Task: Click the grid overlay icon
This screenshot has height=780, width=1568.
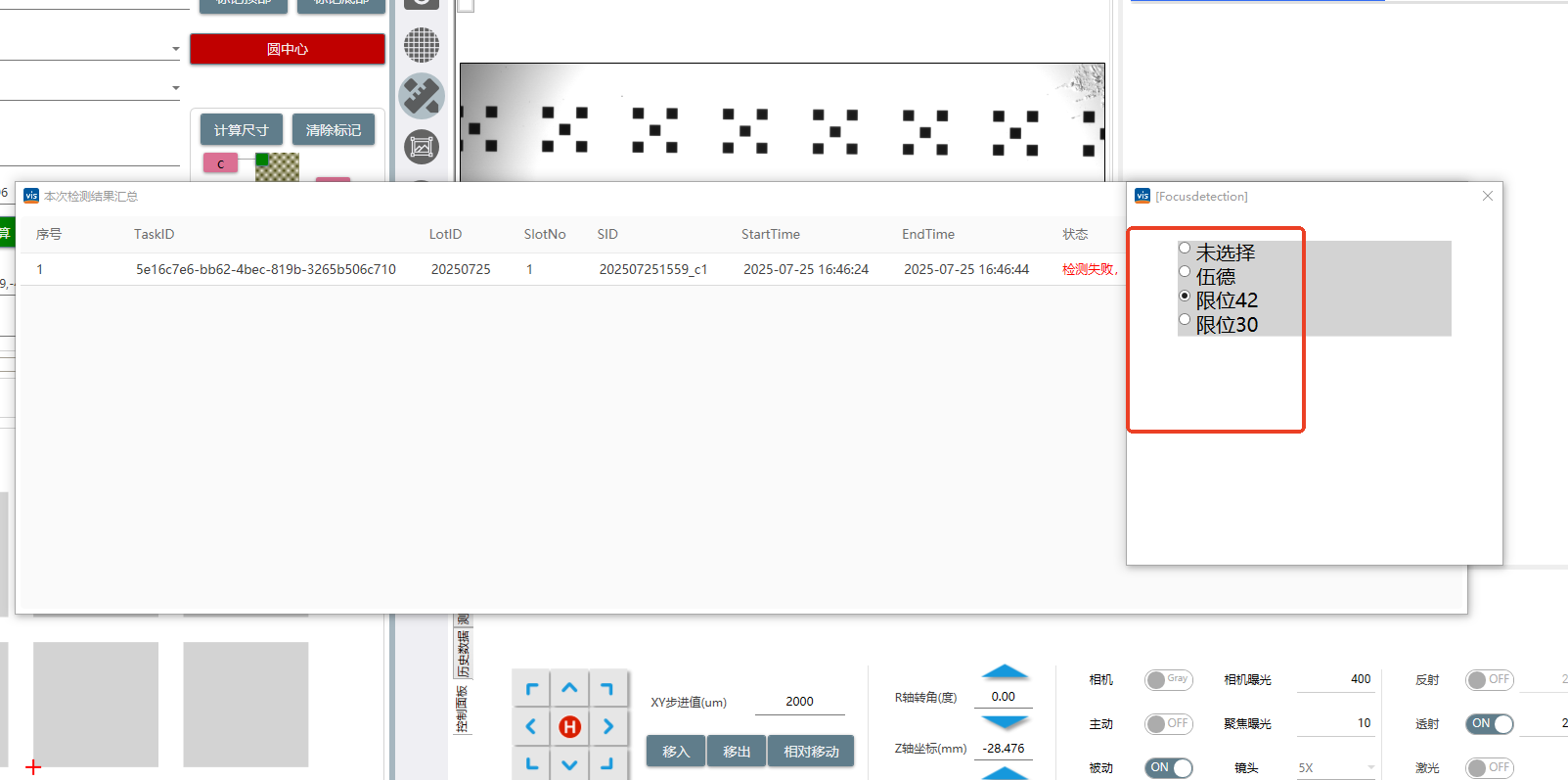Action: click(422, 45)
